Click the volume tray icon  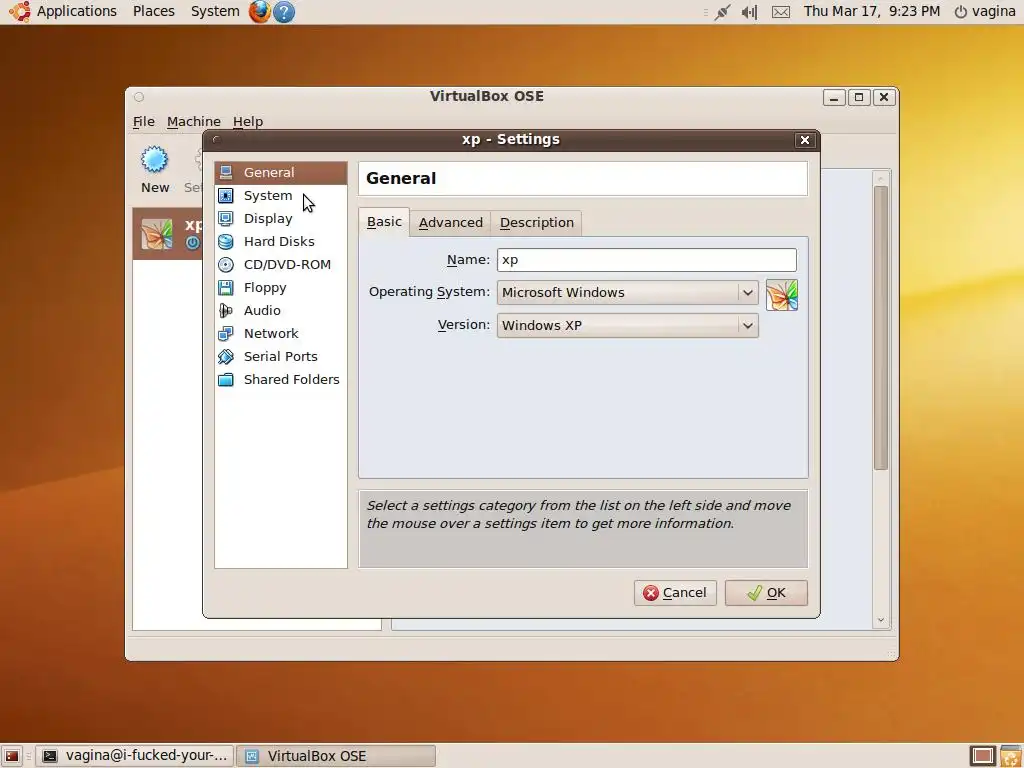tap(750, 12)
